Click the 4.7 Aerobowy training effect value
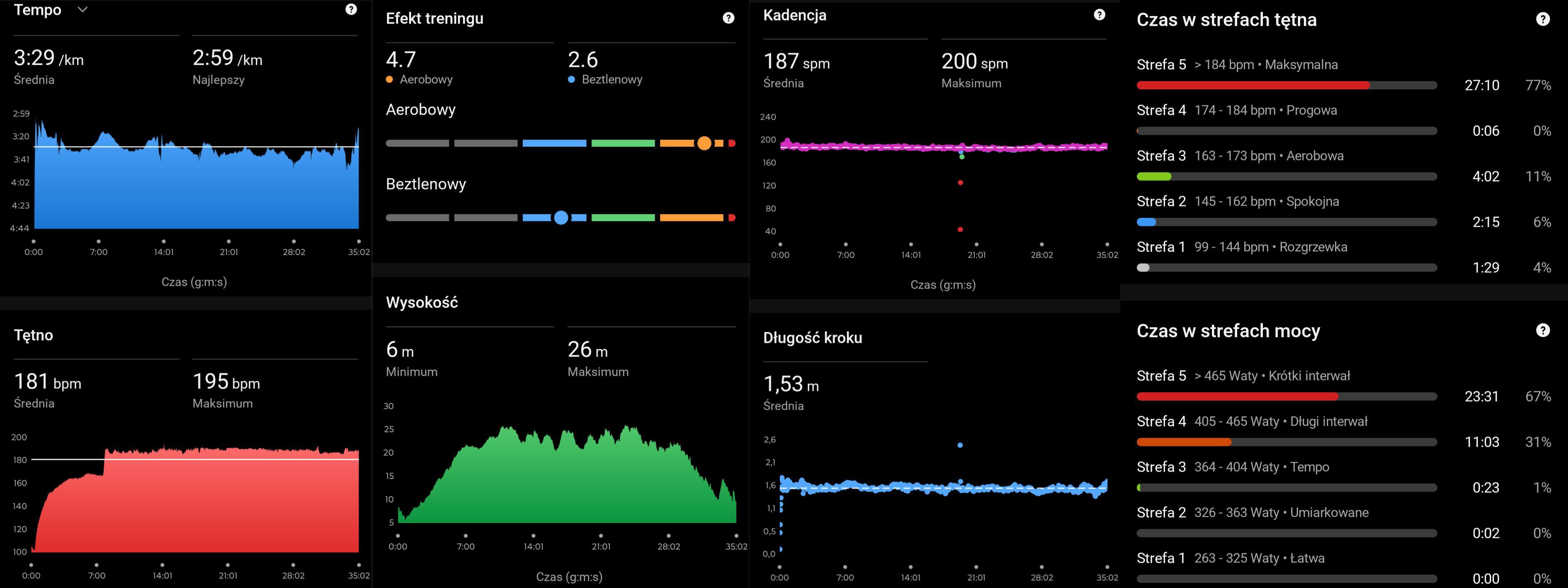This screenshot has width=1568, height=588. [401, 60]
